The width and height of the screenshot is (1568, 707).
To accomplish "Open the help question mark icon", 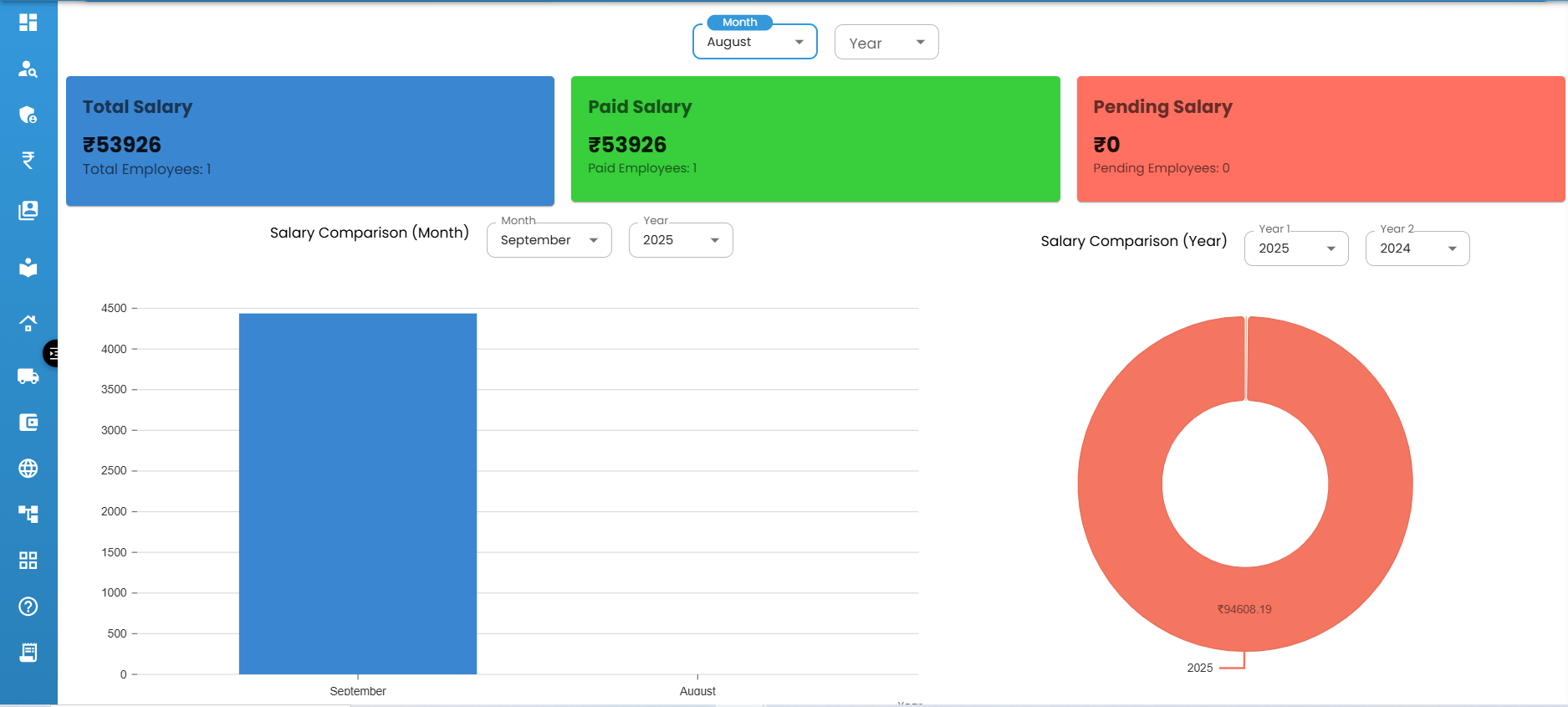I will [x=28, y=607].
